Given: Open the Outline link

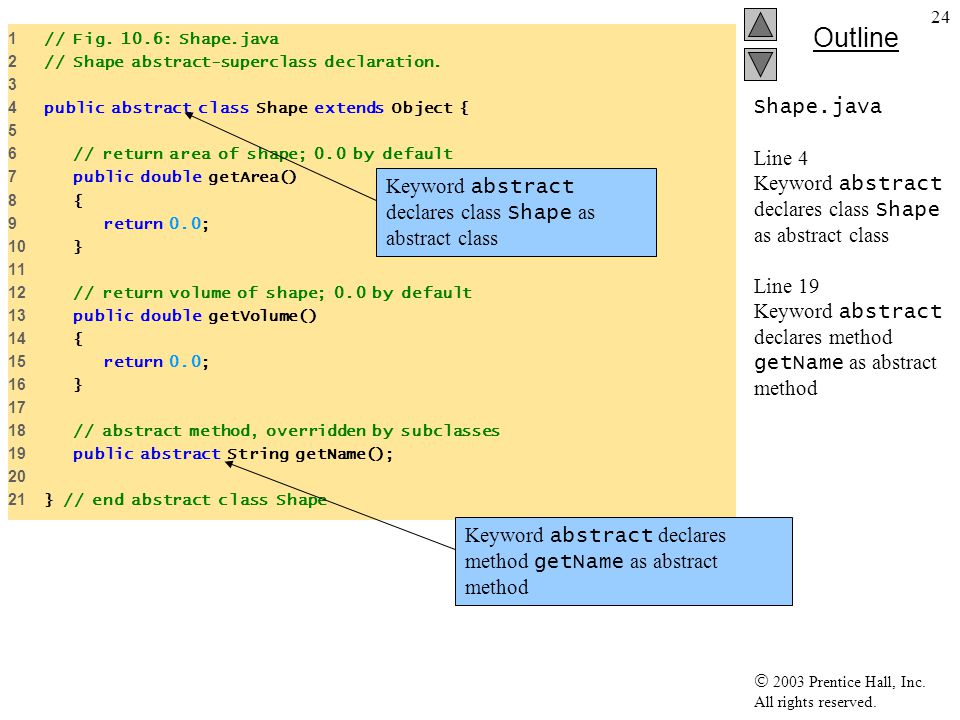Looking at the screenshot, I should pos(855,38).
